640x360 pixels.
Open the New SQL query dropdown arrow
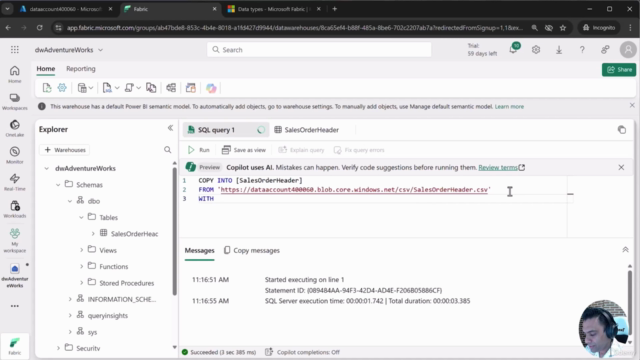click(117, 88)
